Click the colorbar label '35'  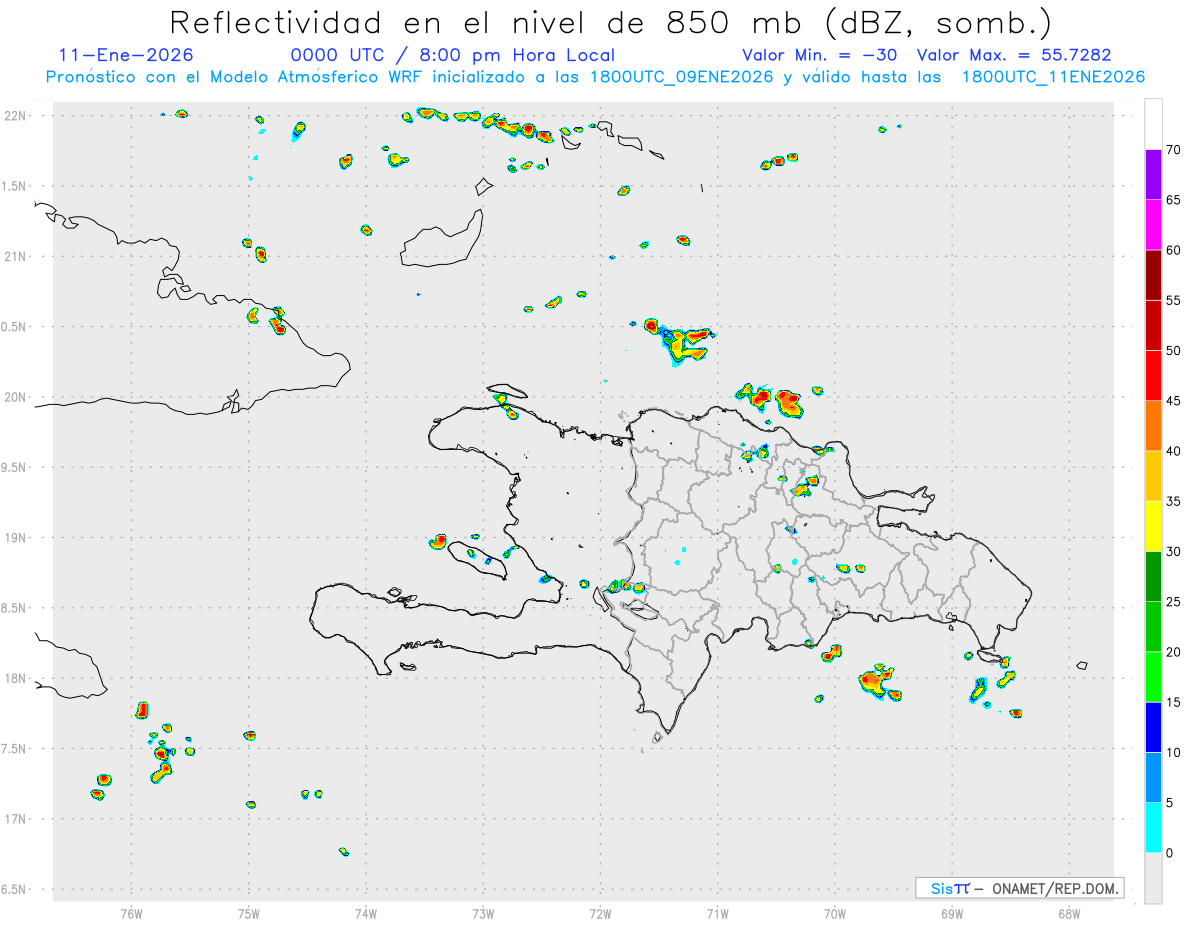click(1173, 501)
